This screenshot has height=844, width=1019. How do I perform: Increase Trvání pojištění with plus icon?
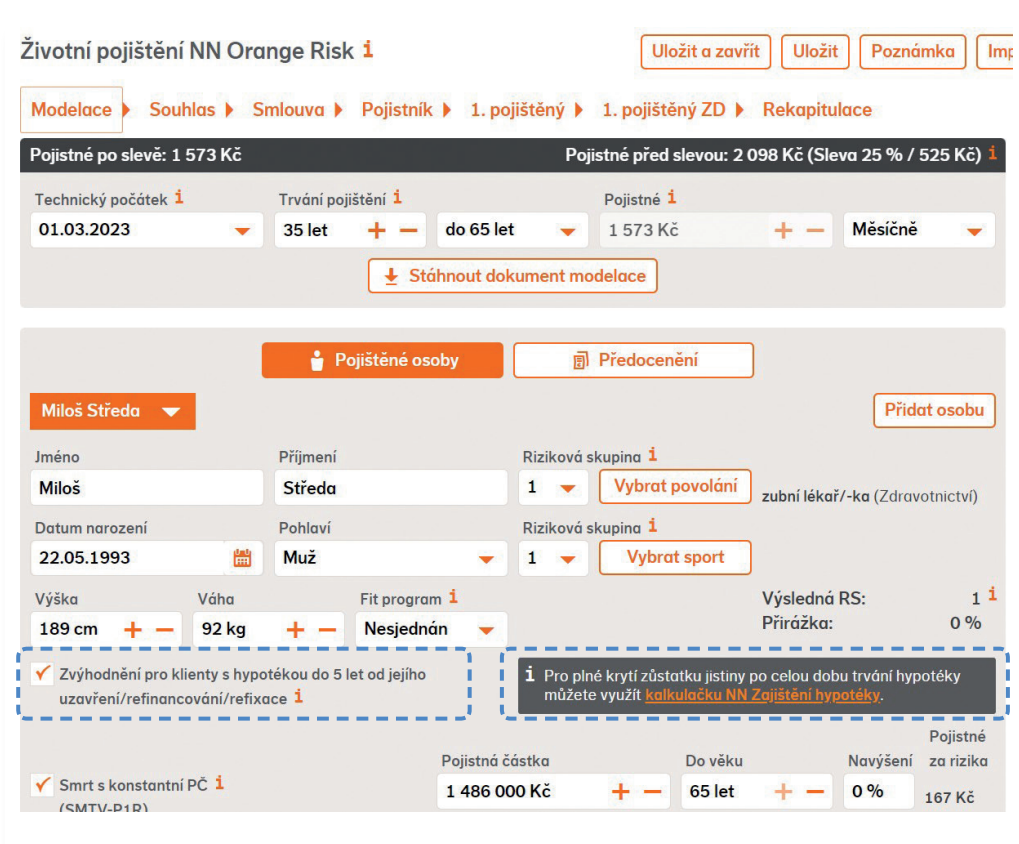[x=377, y=230]
